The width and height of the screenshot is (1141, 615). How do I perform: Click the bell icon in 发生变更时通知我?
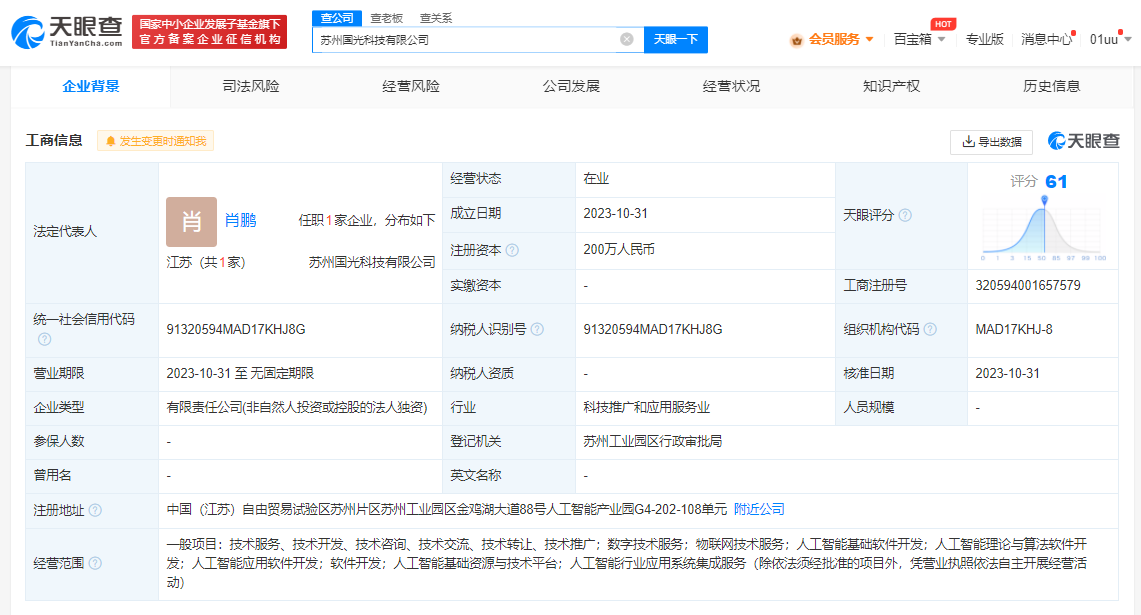point(110,141)
